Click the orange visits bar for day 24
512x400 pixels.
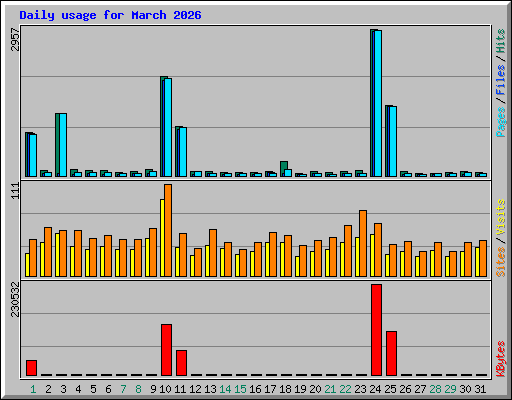(378, 250)
